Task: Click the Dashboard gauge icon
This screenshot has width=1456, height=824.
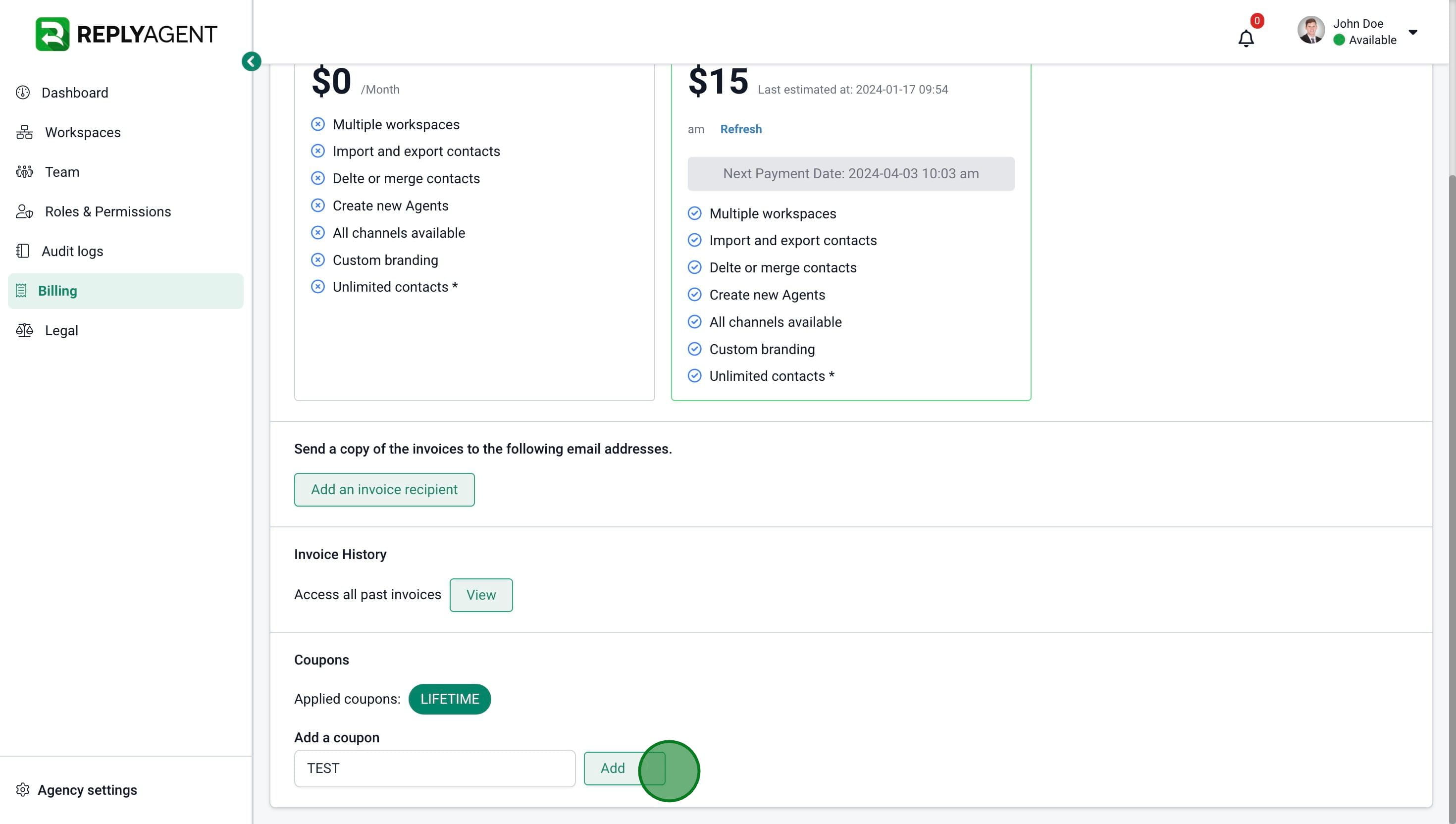Action: tap(23, 93)
